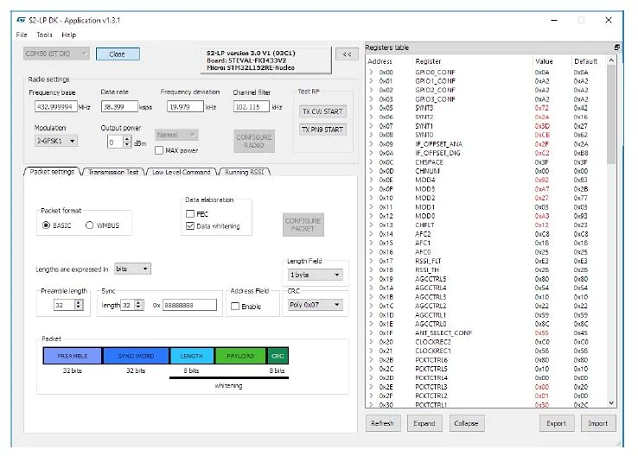The height and width of the screenshot is (456, 638).
Task: Expand register row 0x2B PCKTCTRL6
Action: (x=371, y=360)
